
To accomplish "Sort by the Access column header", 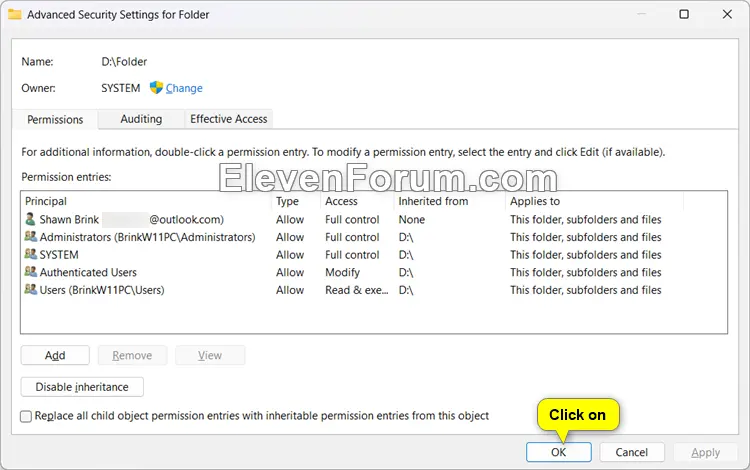I will (356, 201).
